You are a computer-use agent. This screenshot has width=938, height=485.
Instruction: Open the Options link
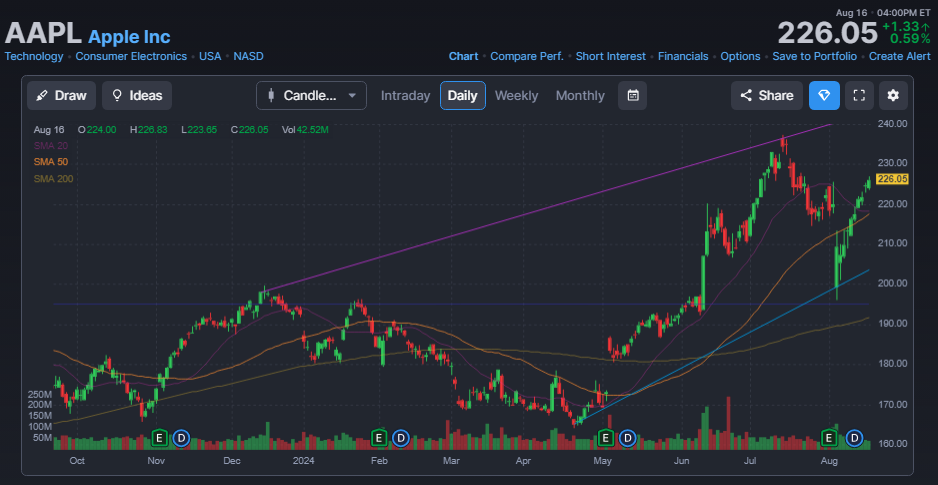coord(740,56)
